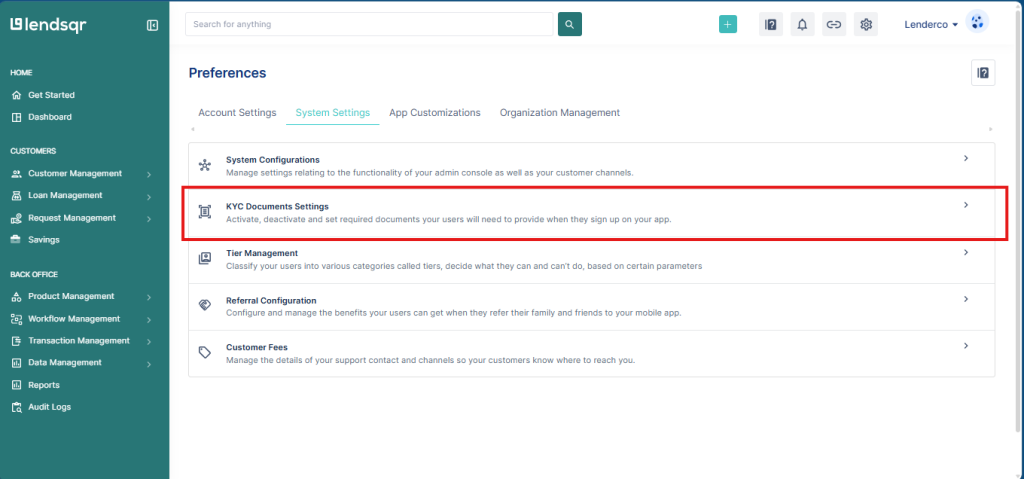Click the Lenderco profile avatar
This screenshot has height=479, width=1024.
977,23
